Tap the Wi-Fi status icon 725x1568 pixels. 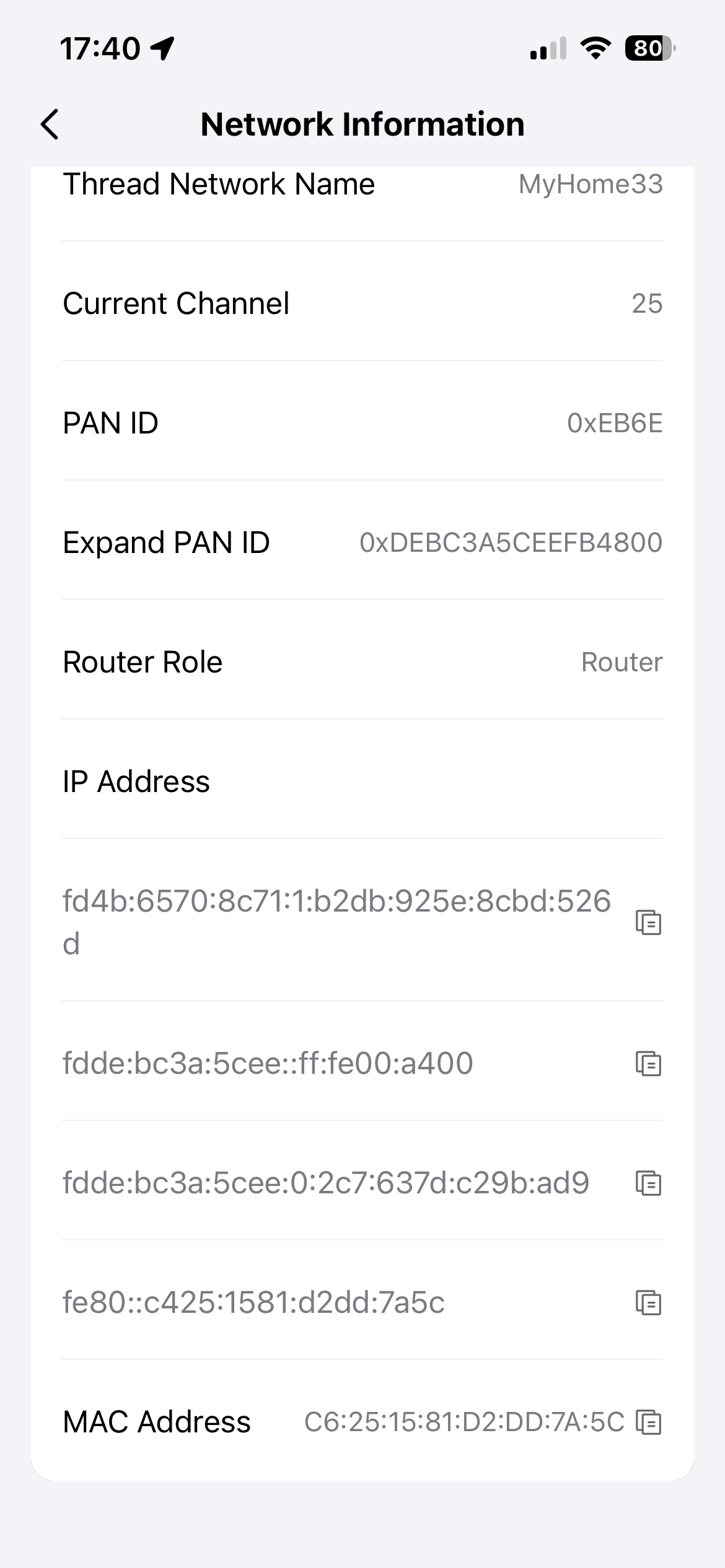pos(595,48)
